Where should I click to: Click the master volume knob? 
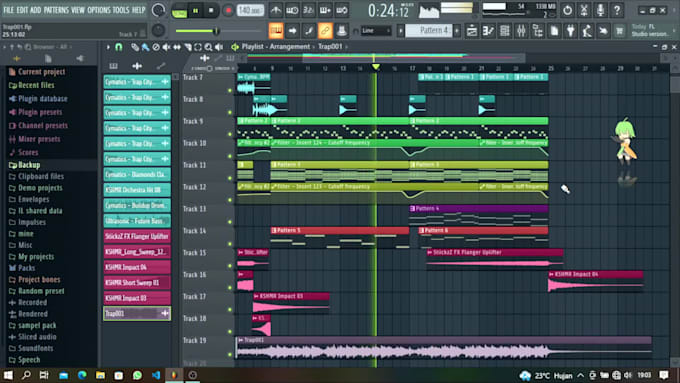[x=158, y=10]
